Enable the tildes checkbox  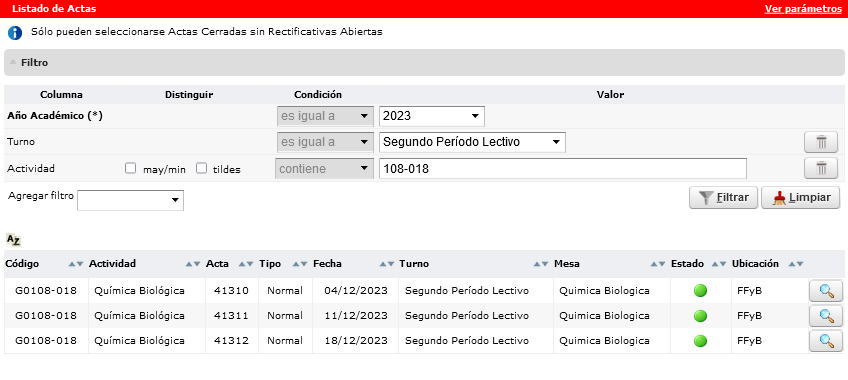pyautogui.click(x=202, y=169)
